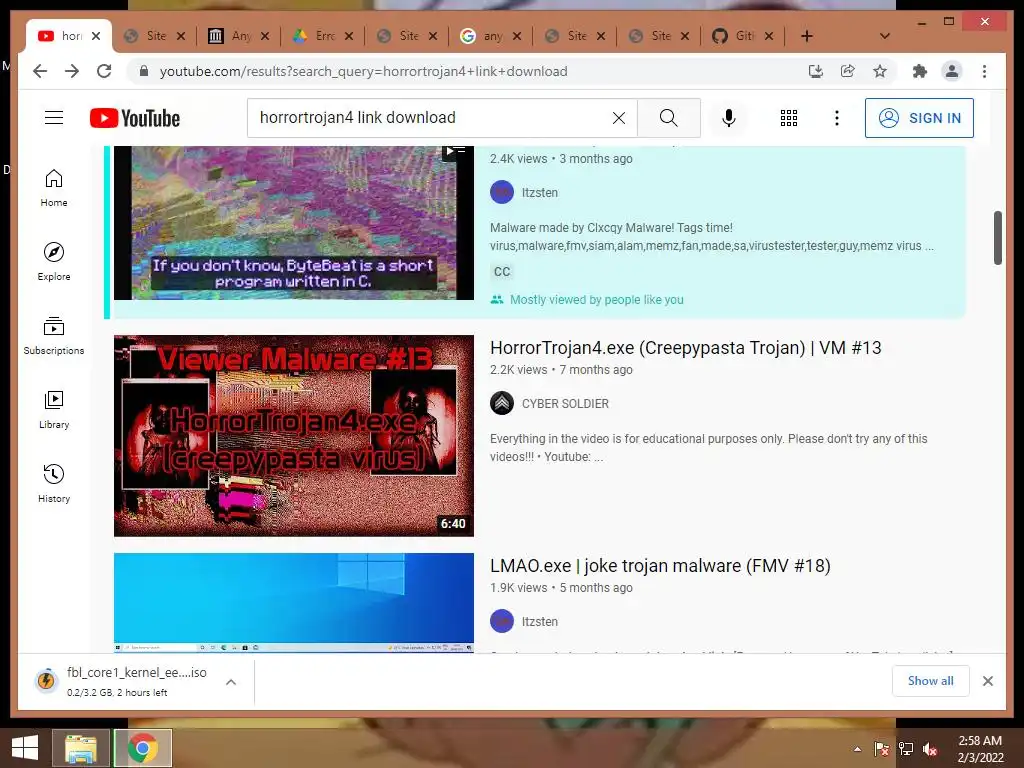Image resolution: width=1024 pixels, height=768 pixels.
Task: Click the CC closed captions badge
Action: tap(502, 272)
